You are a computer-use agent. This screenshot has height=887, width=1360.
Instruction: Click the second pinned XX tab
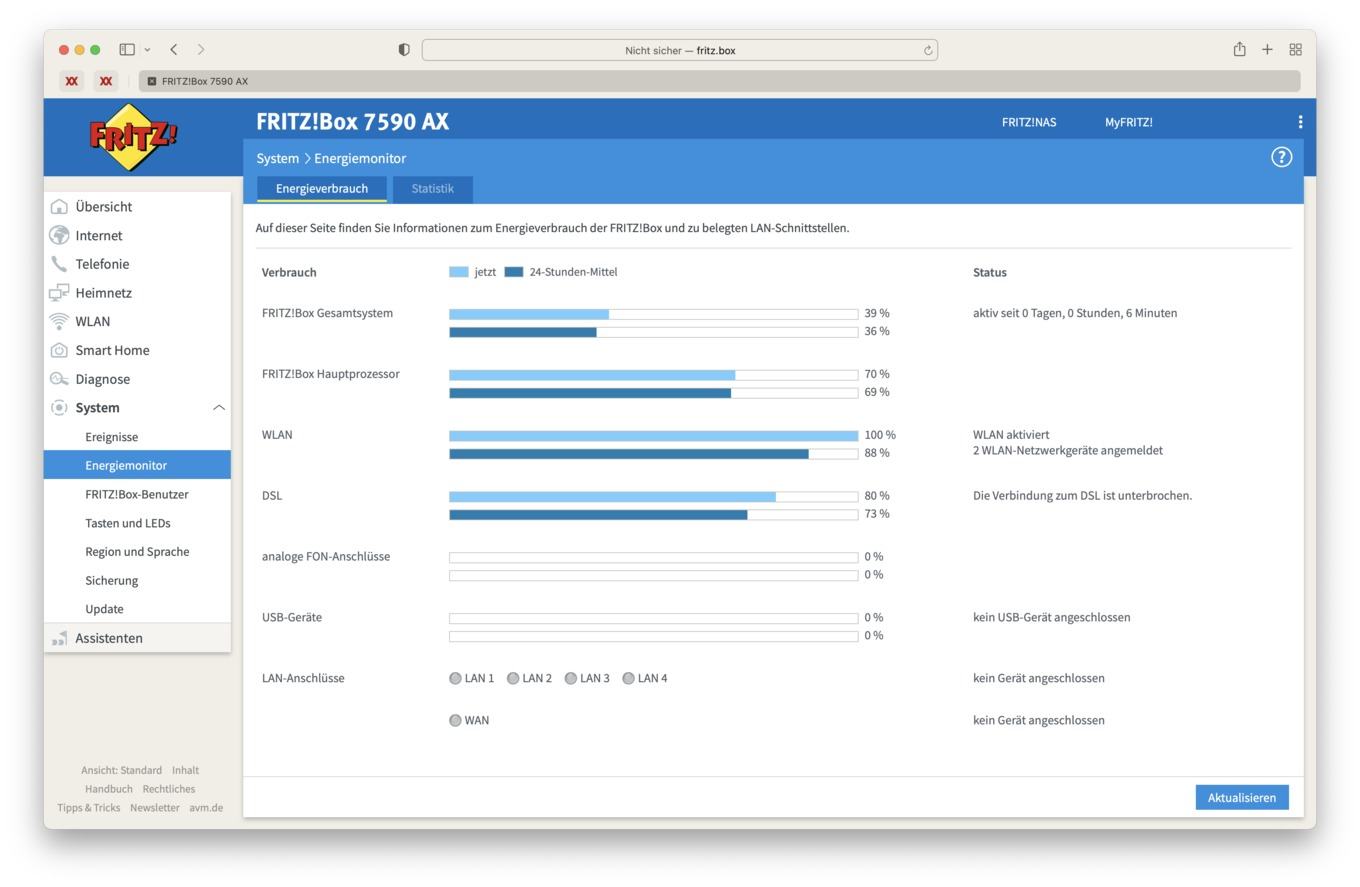[105, 81]
